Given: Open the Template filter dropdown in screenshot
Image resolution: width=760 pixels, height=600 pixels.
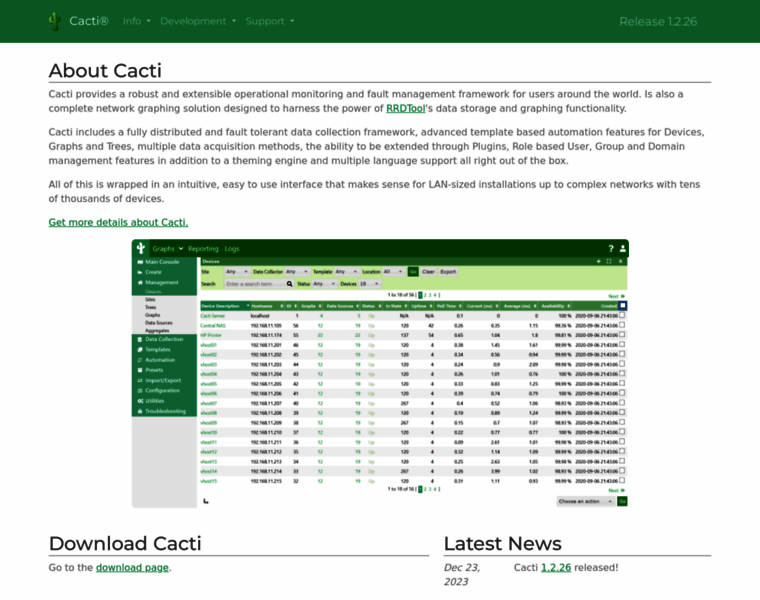Looking at the screenshot, I should click(347, 272).
